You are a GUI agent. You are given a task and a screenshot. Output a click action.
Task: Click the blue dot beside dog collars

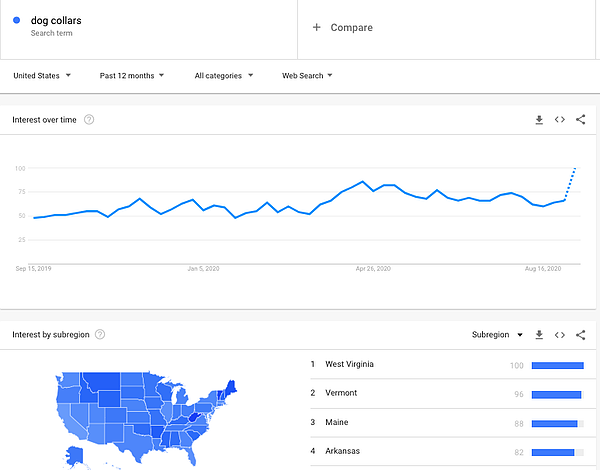click(x=17, y=20)
